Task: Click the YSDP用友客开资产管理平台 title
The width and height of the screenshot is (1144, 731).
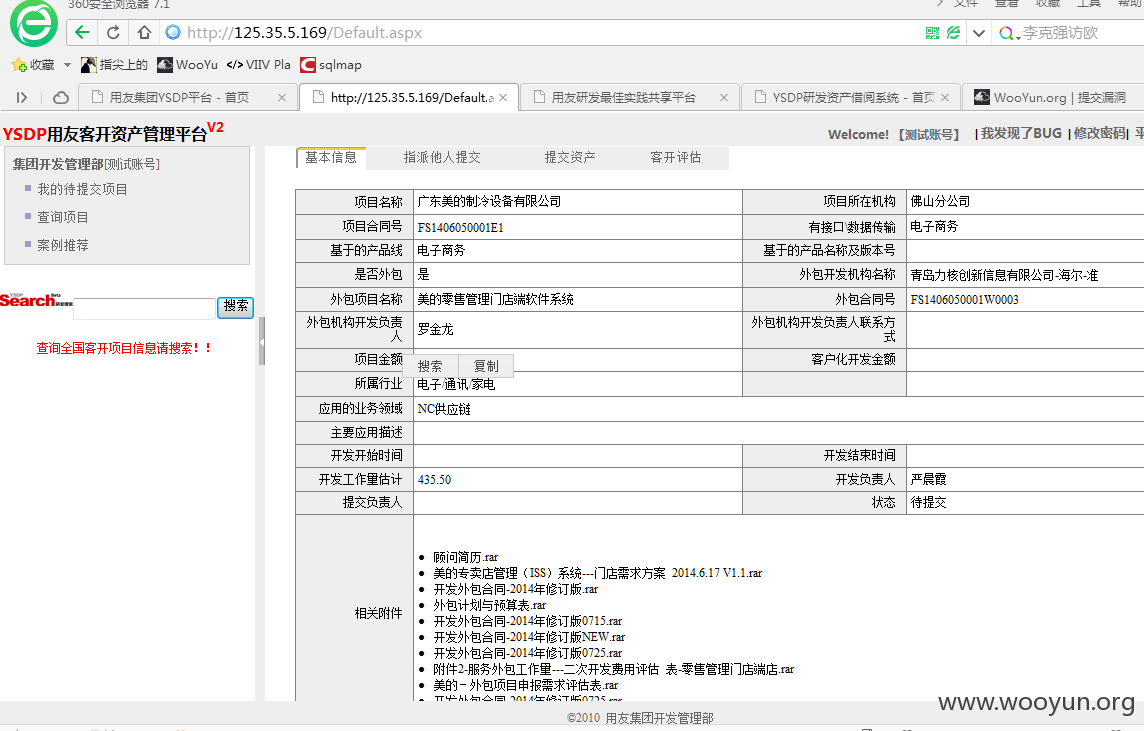Action: click(113, 133)
